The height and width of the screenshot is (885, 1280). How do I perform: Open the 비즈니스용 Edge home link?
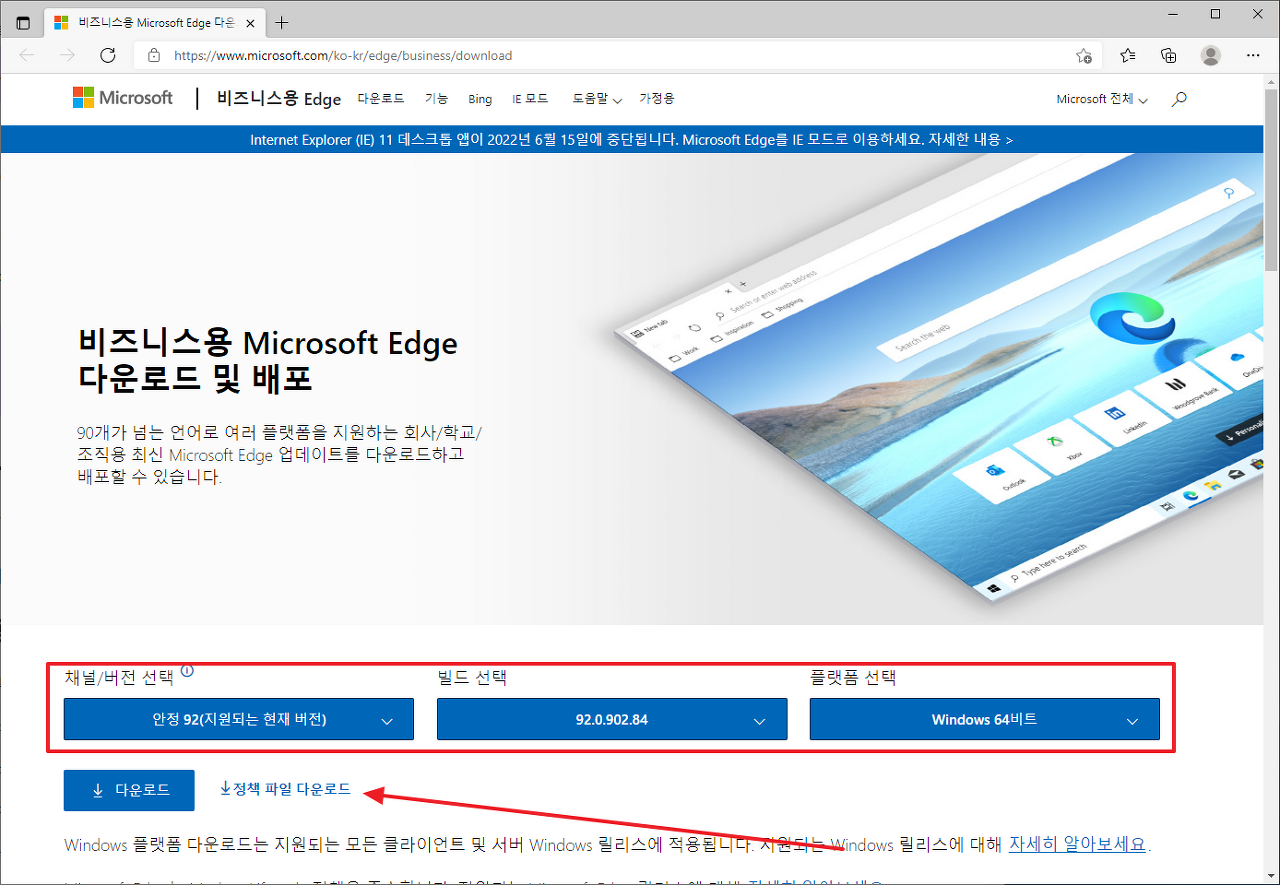tap(279, 99)
